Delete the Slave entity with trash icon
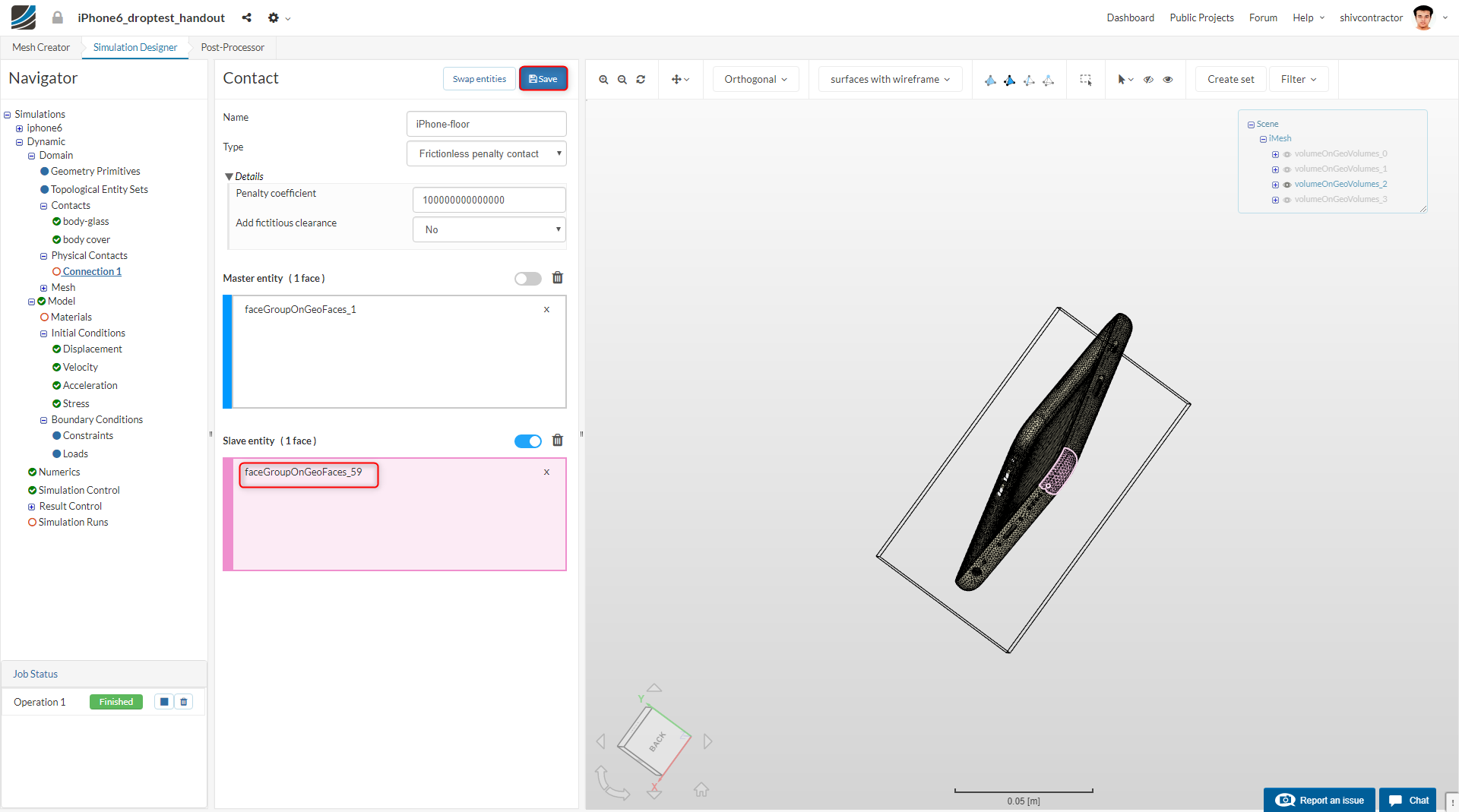This screenshot has width=1459, height=812. click(558, 441)
